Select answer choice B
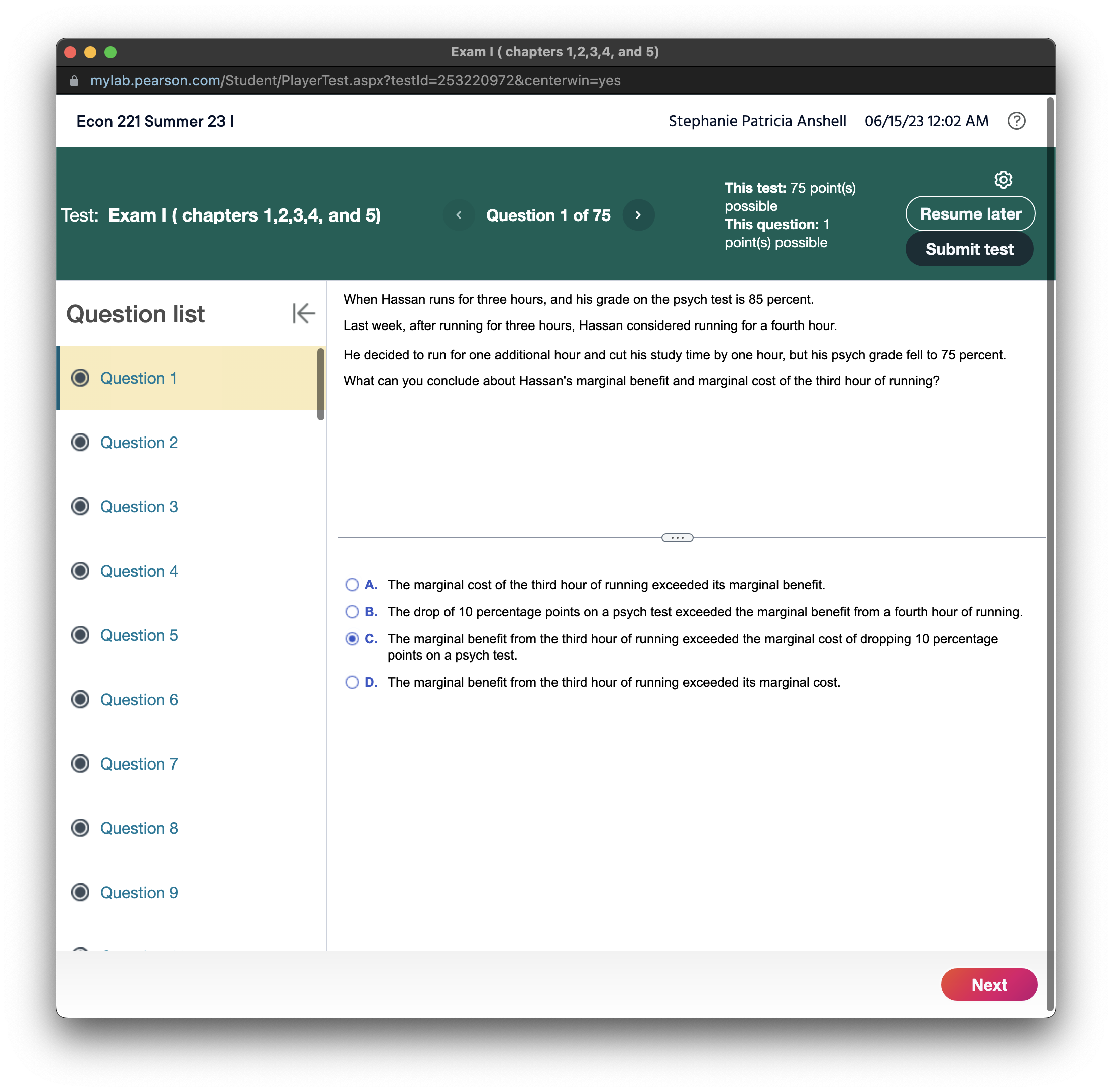 352,611
